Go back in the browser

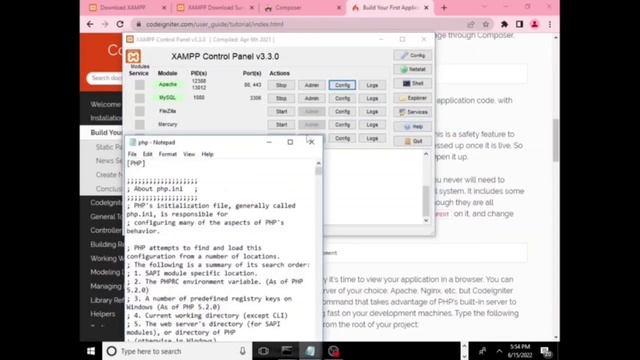90,24
